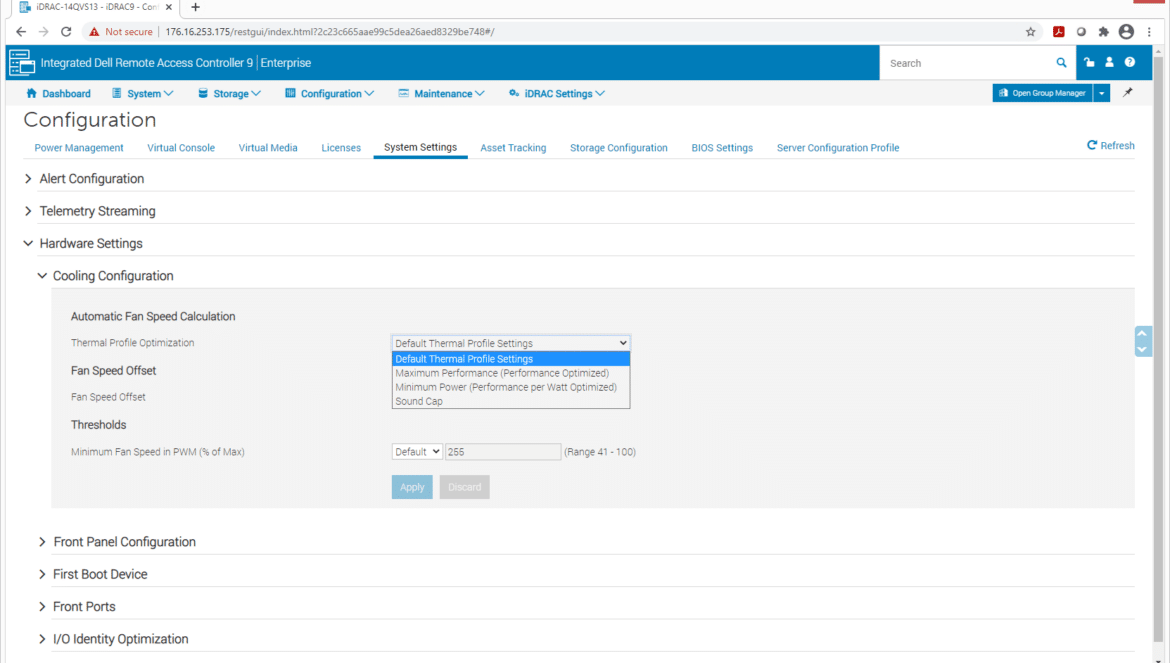1170x663 pixels.
Task: Click the Adobe Acrobat extension icon
Action: (x=1058, y=32)
